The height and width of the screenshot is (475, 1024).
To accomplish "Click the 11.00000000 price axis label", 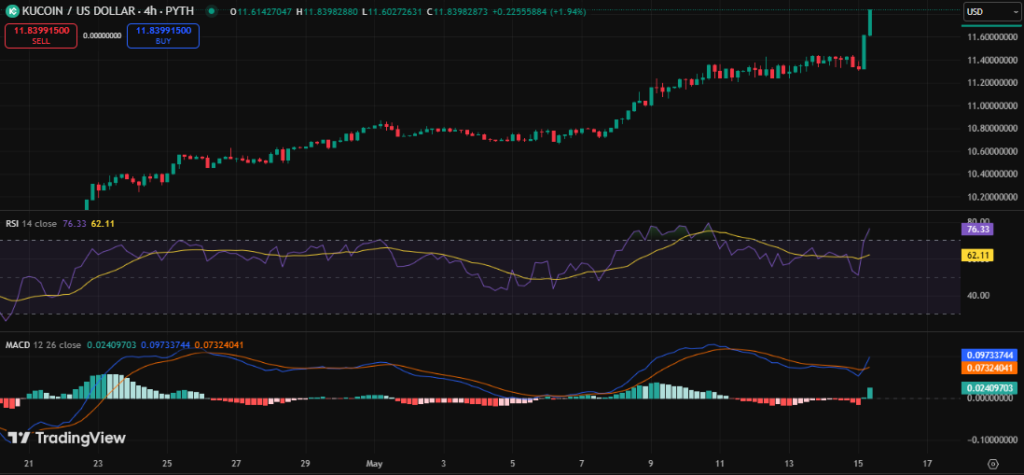I will coord(991,106).
